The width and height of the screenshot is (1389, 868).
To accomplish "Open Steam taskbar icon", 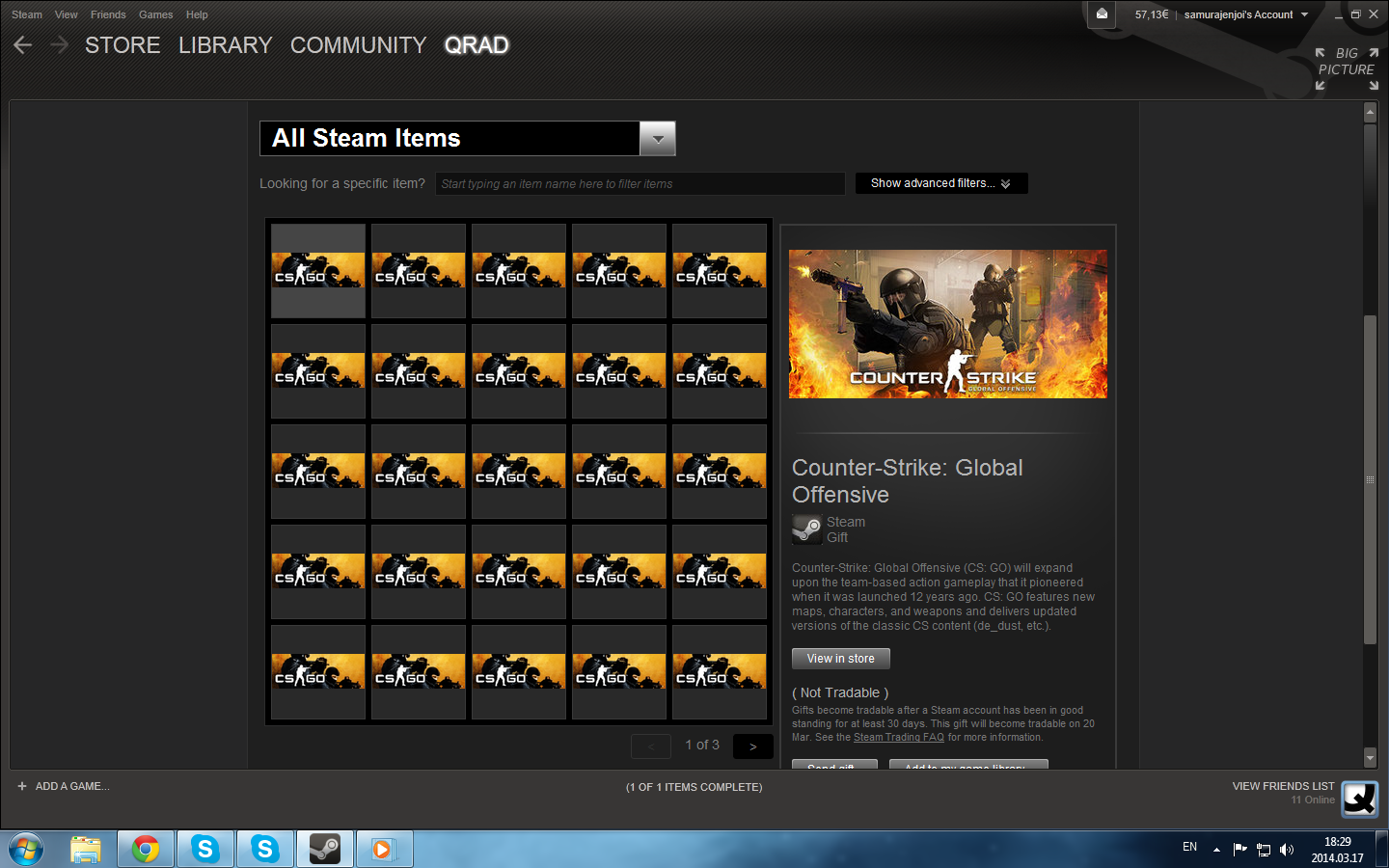I will (x=325, y=850).
